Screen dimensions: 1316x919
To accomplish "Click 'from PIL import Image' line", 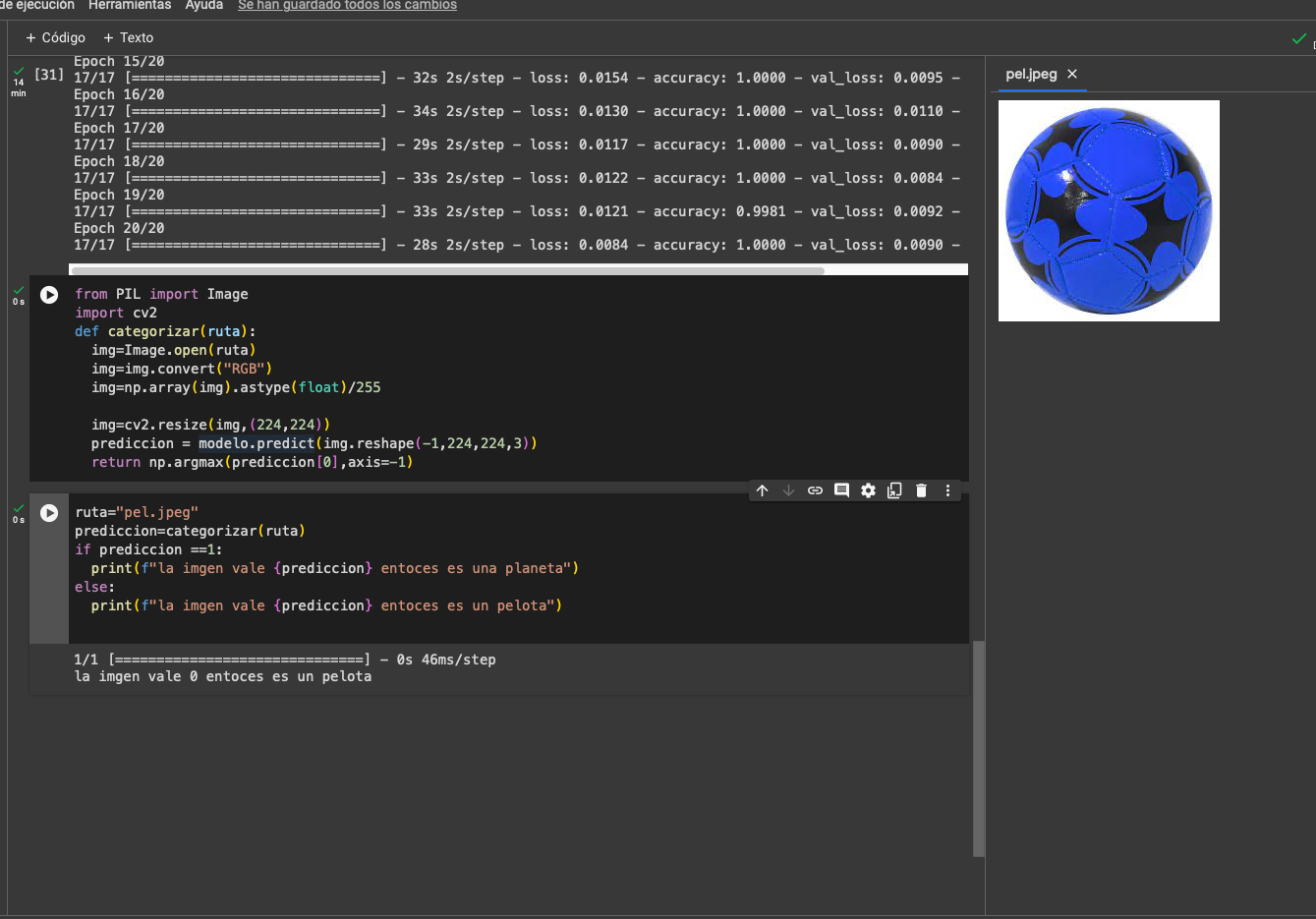I will 161,294.
